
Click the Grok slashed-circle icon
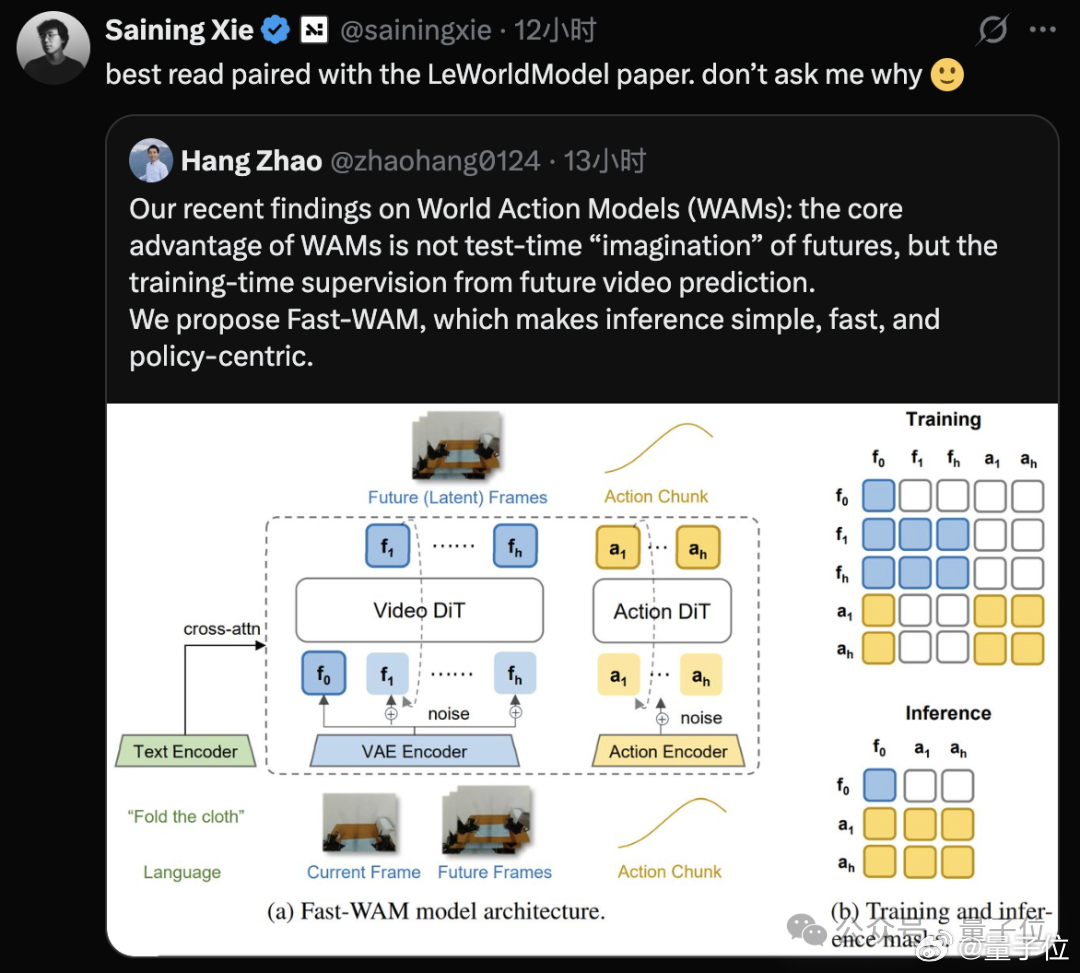[993, 30]
